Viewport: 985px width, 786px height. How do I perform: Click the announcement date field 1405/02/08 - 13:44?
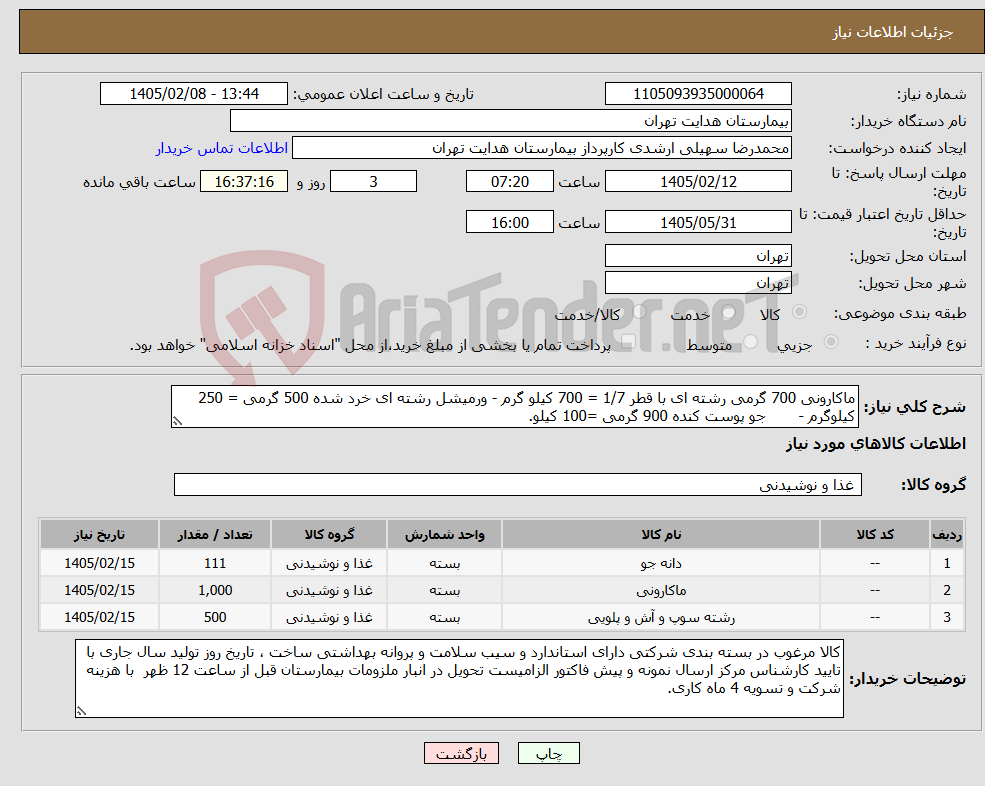click(193, 94)
